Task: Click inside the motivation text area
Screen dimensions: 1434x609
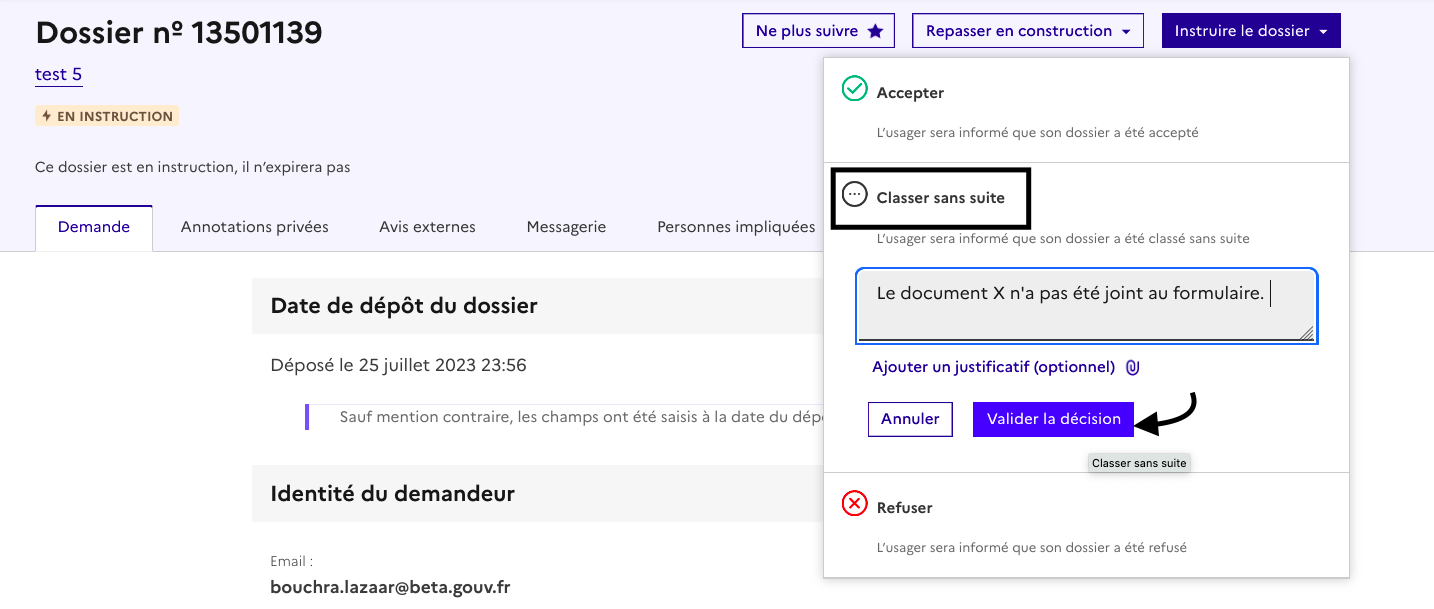Action: pyautogui.click(x=1085, y=306)
